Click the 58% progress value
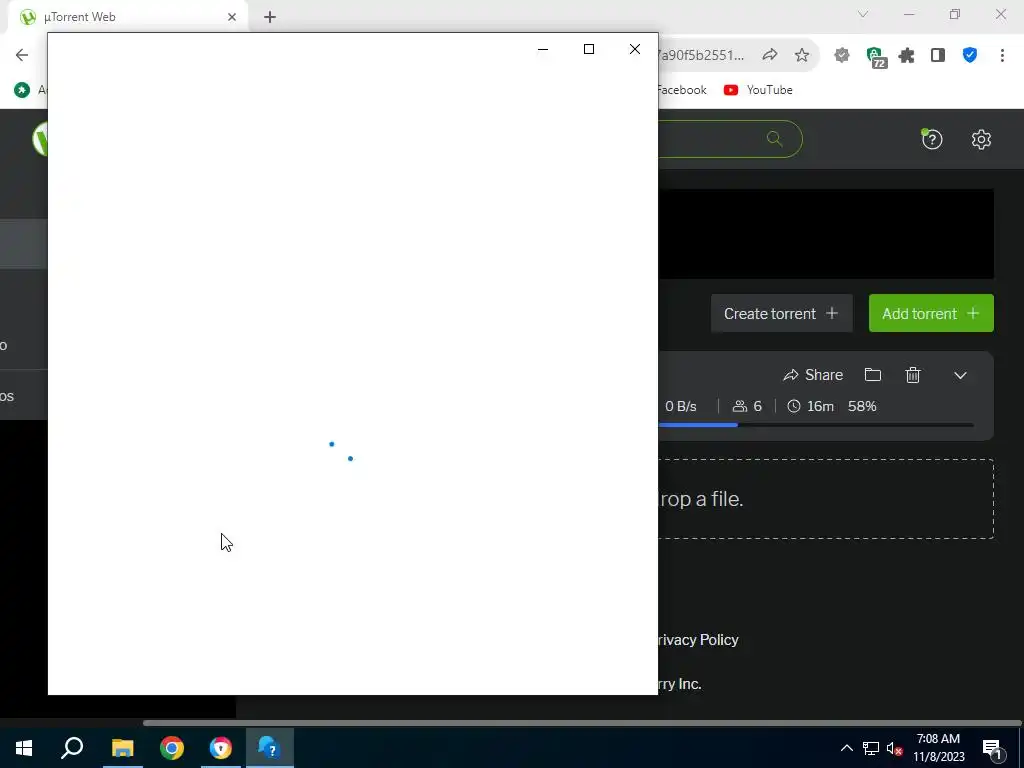1024x768 pixels. 862,406
